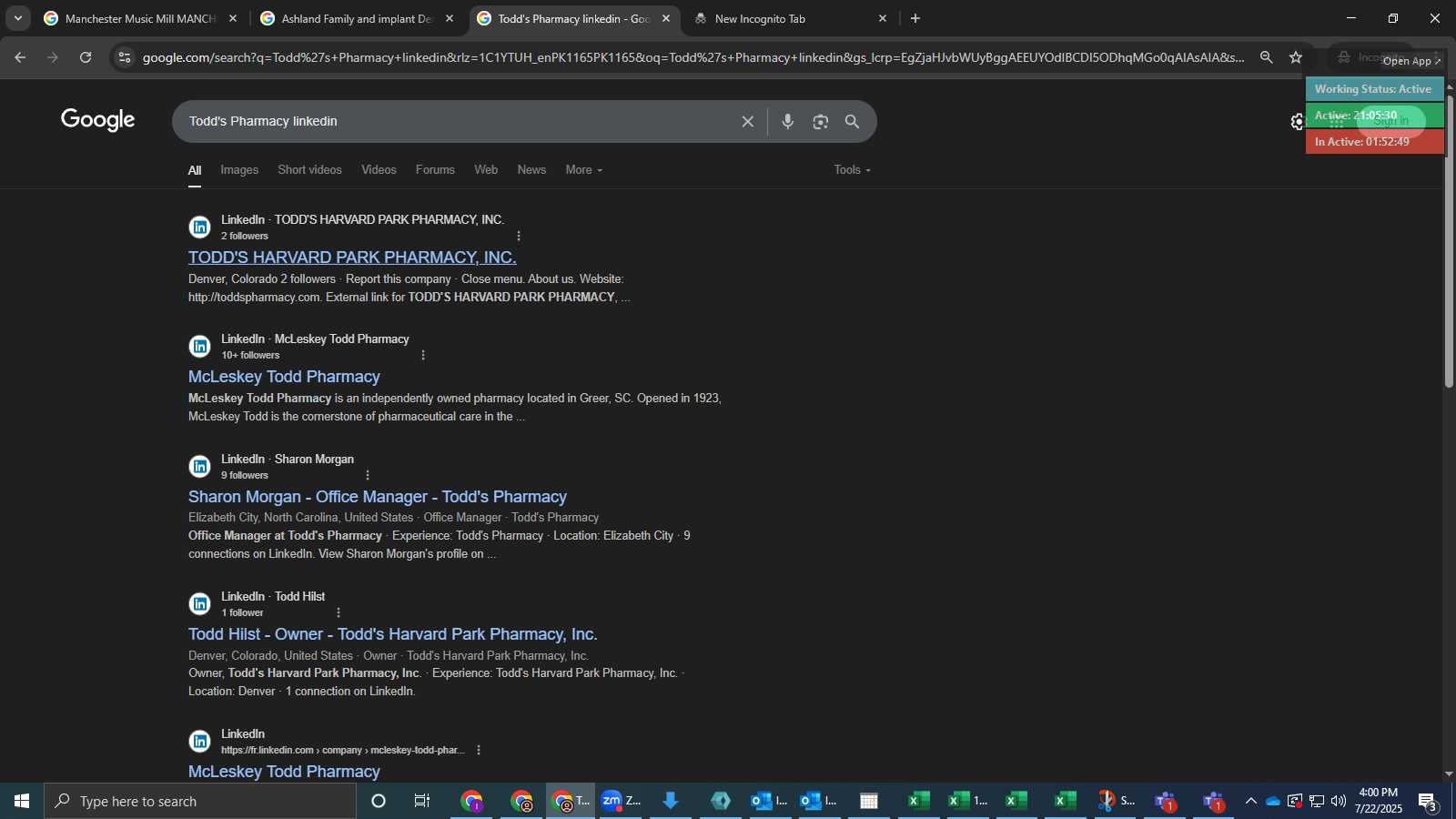Viewport: 1456px width, 819px height.
Task: Expand the More filters dropdown
Action: point(583,170)
